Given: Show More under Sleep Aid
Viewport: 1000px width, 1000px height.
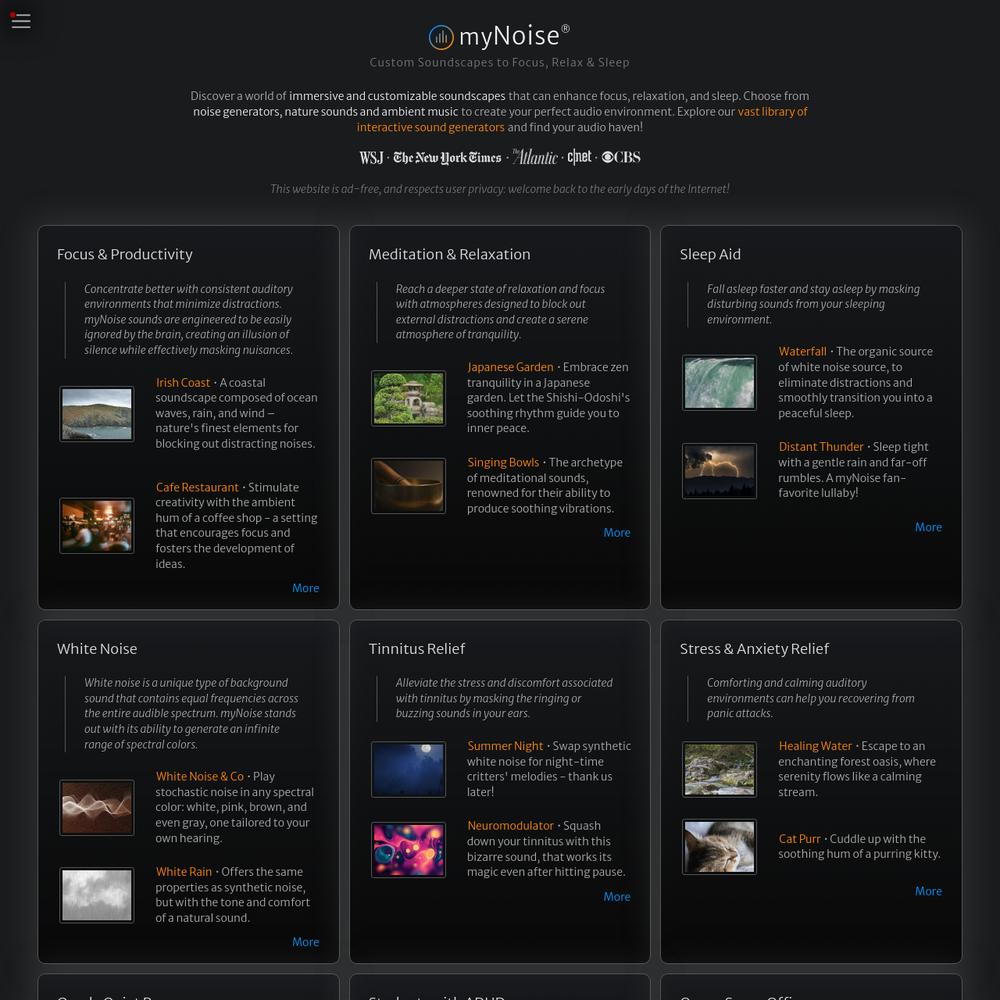Looking at the screenshot, I should 928,527.
